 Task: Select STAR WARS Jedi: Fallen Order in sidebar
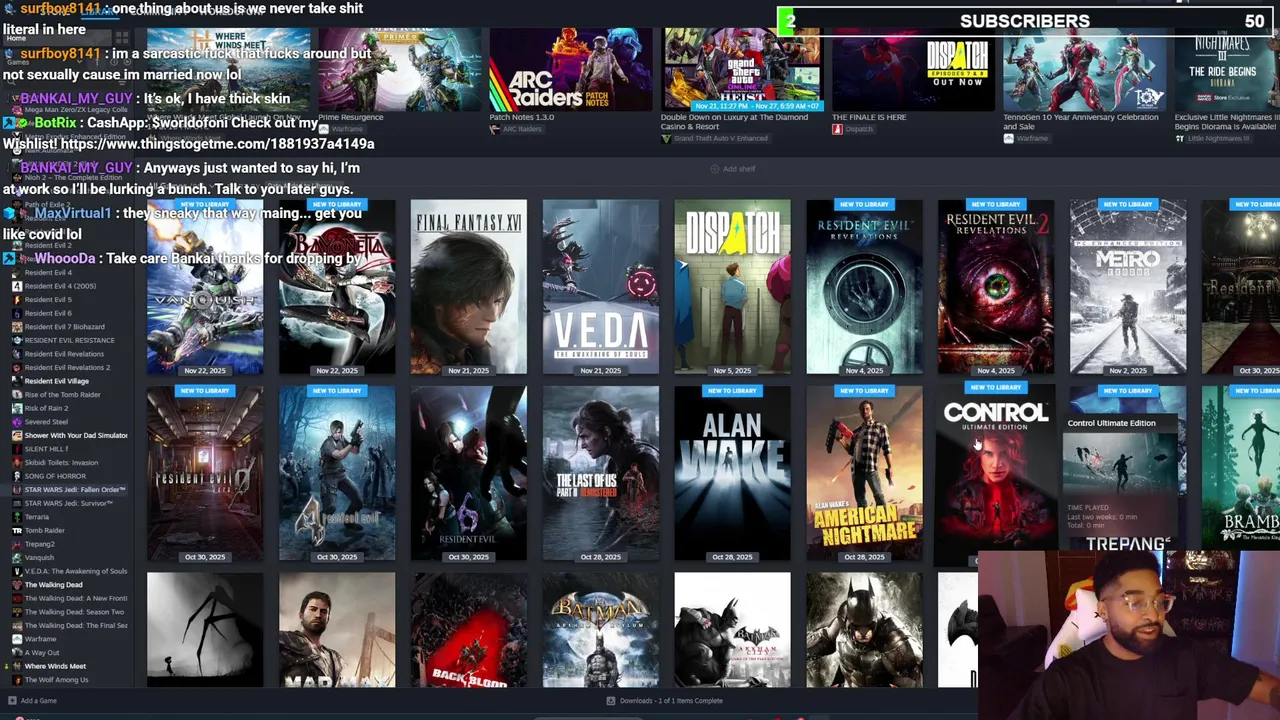(74, 490)
